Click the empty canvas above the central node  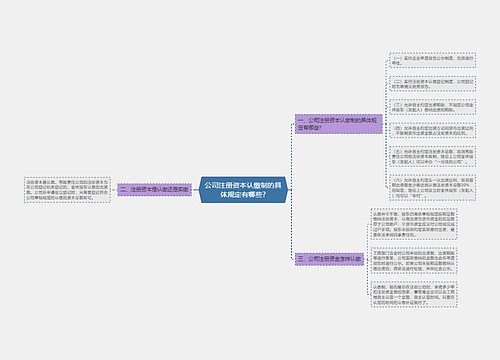243,100
